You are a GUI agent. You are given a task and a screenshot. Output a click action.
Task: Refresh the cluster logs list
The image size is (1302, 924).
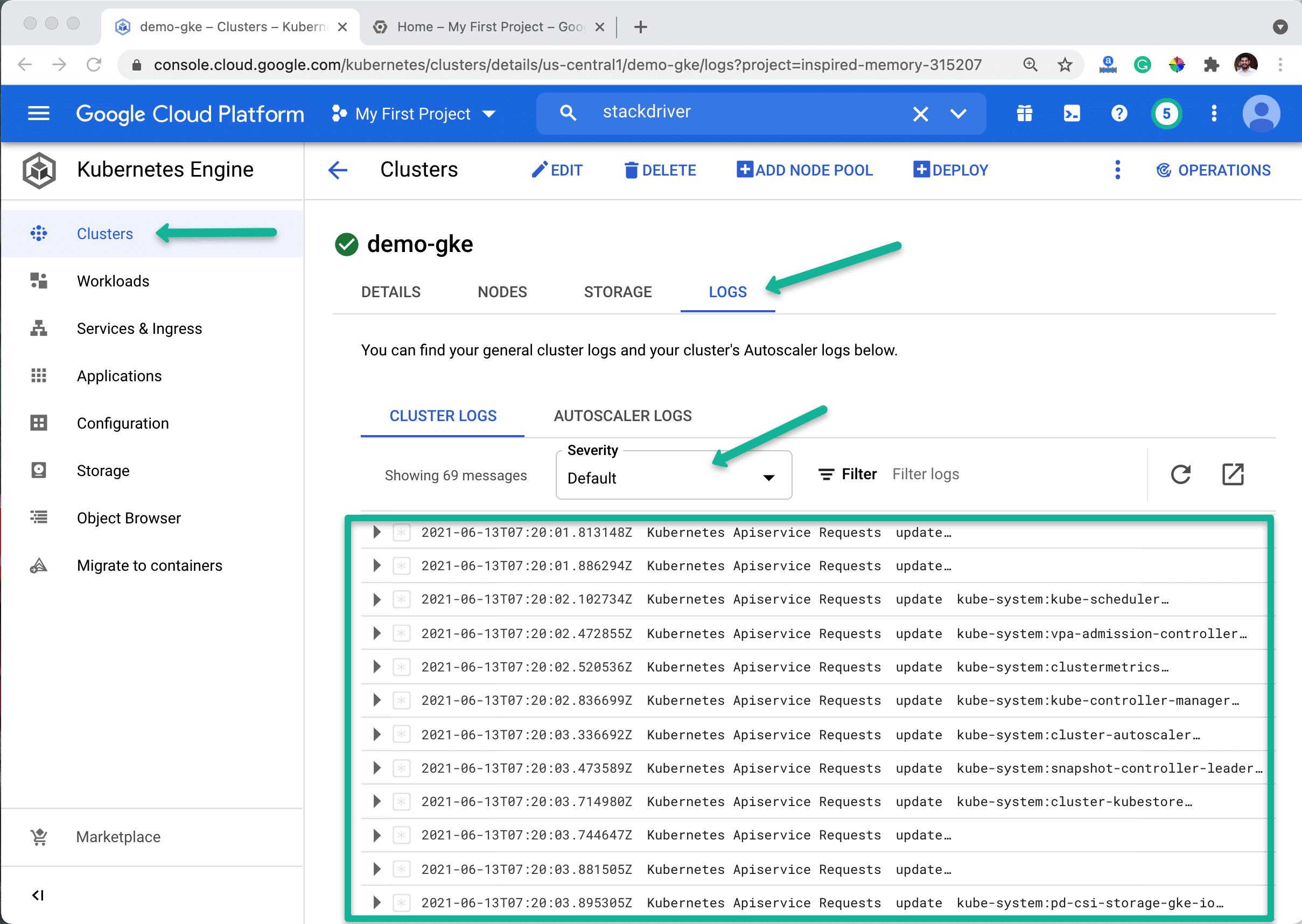coord(1181,474)
